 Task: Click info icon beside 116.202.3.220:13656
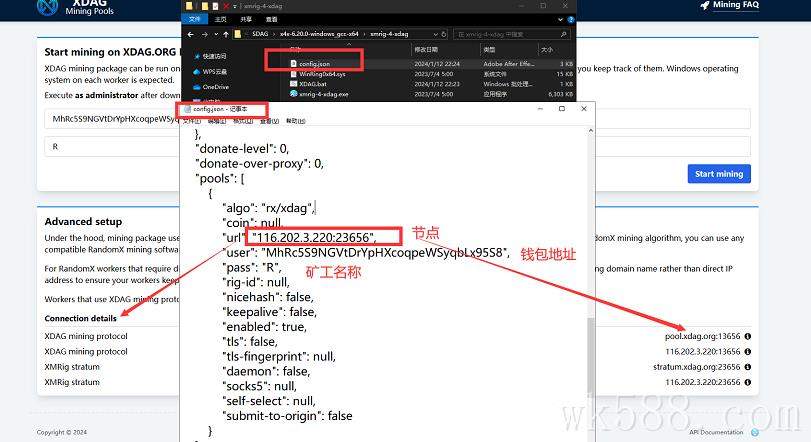point(747,352)
